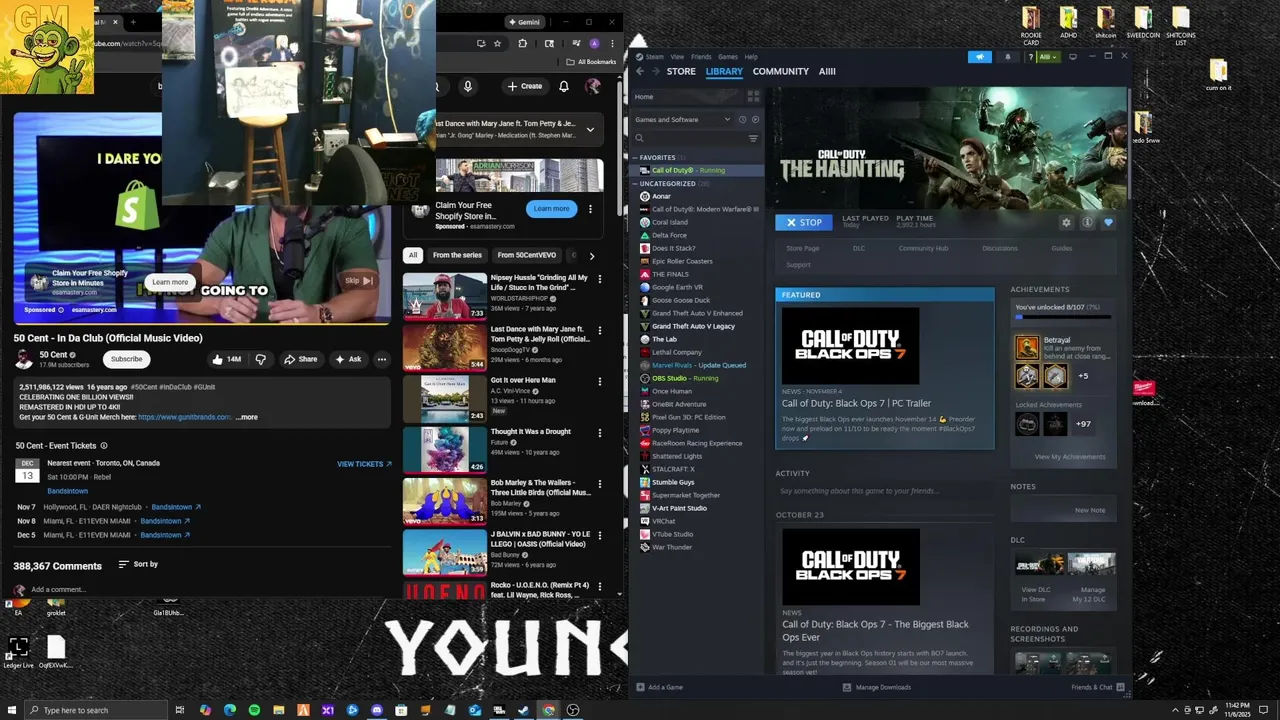This screenshot has width=1280, height=720.
Task: Open OBS Studio from the taskbar
Action: pos(573,710)
